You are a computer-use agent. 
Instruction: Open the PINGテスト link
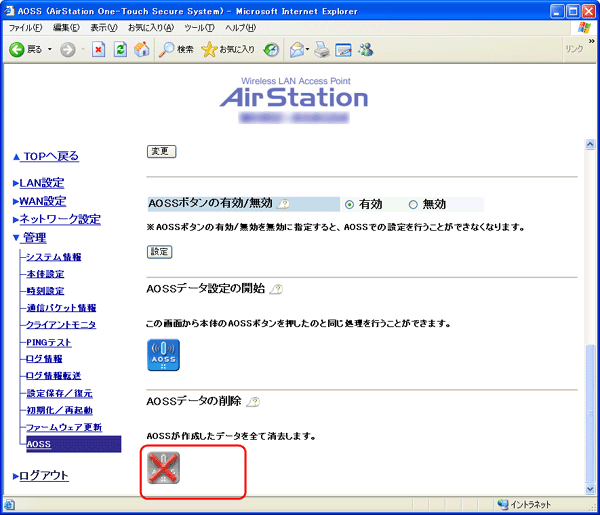49,342
